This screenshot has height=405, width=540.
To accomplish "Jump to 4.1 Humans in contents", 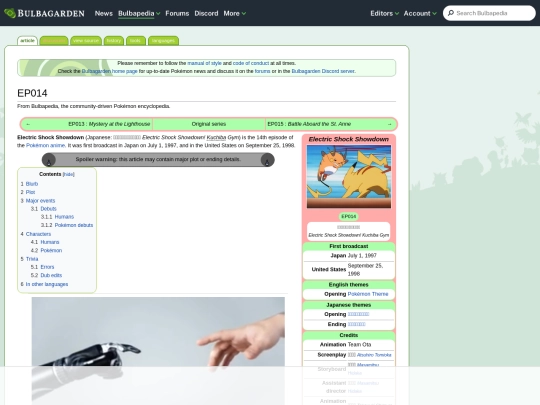I will pos(50,242).
